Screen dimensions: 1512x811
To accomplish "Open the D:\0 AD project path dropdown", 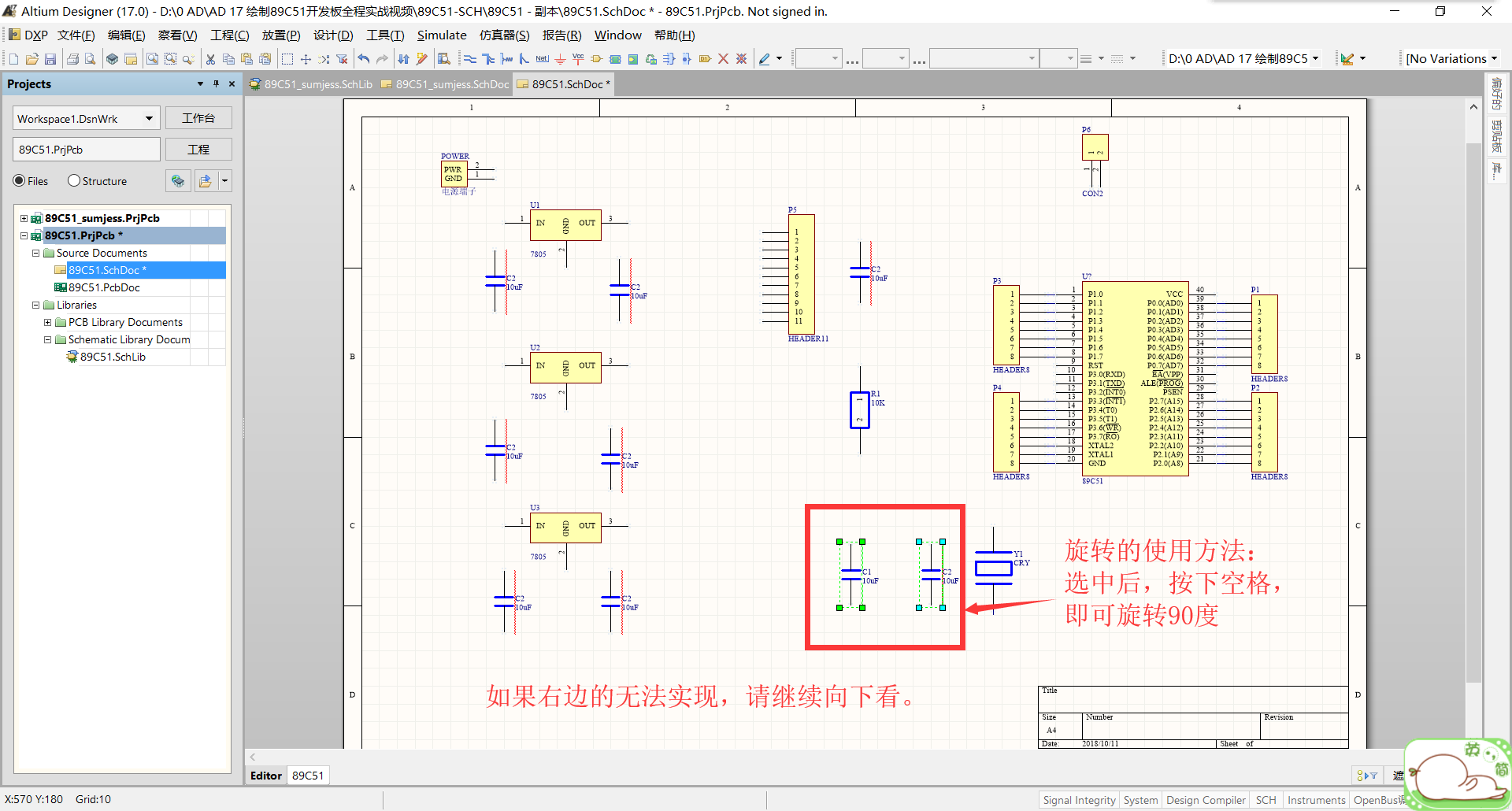I will [1315, 58].
